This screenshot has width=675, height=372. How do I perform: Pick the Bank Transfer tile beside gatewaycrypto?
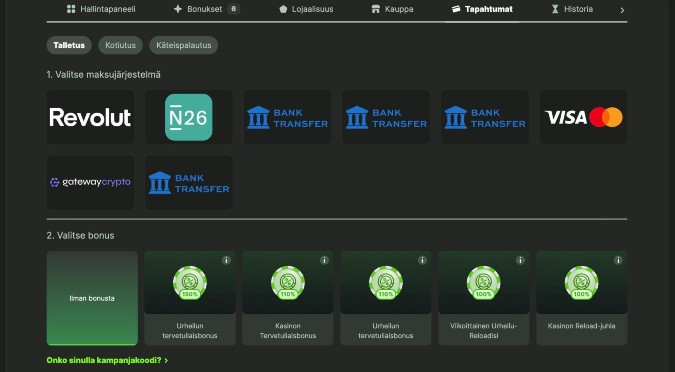pyautogui.click(x=189, y=183)
